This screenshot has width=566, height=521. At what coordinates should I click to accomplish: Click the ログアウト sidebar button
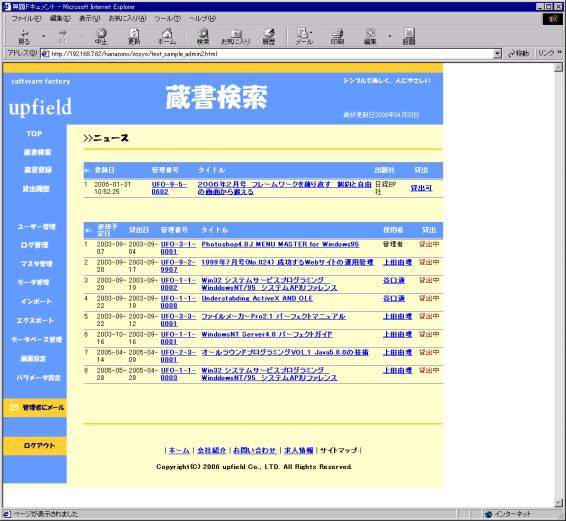pos(35,446)
